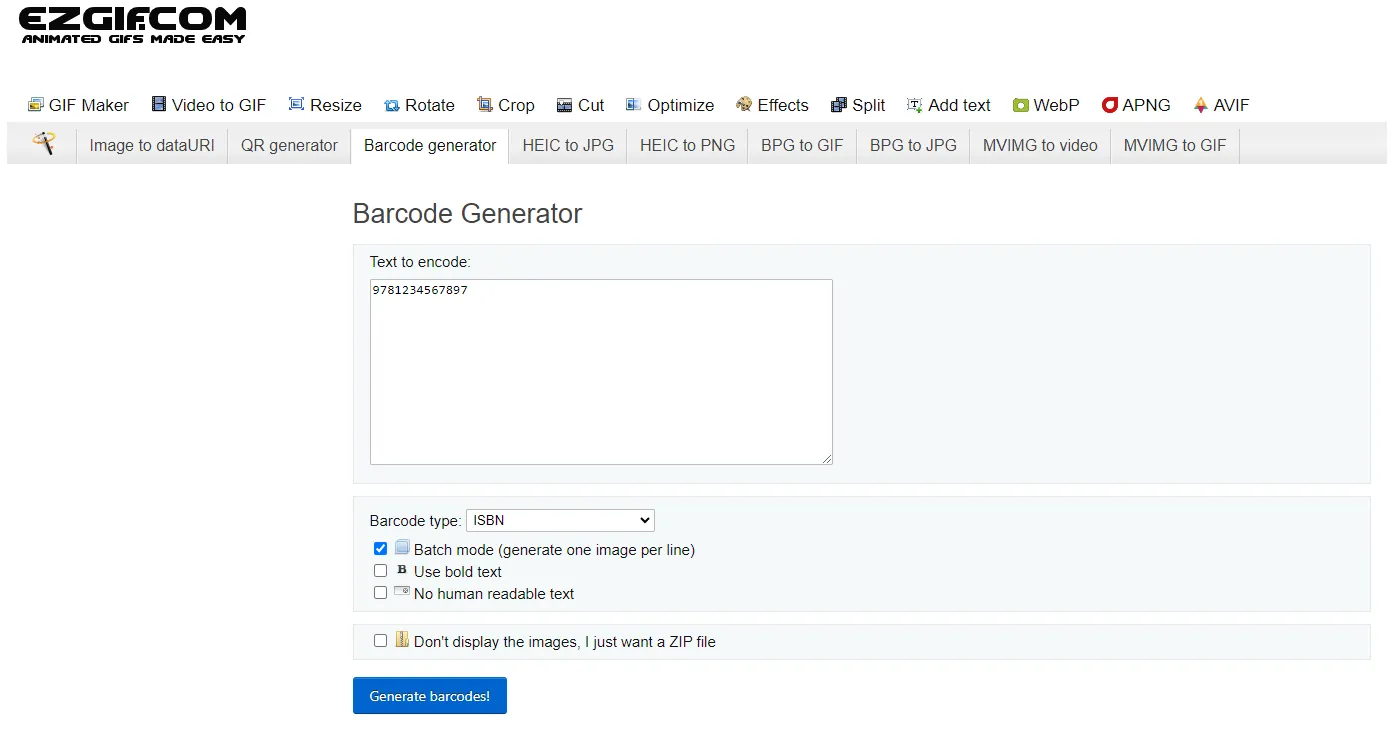This screenshot has width=1395, height=730.
Task: Click the ZIP archive icon
Action: (x=402, y=640)
